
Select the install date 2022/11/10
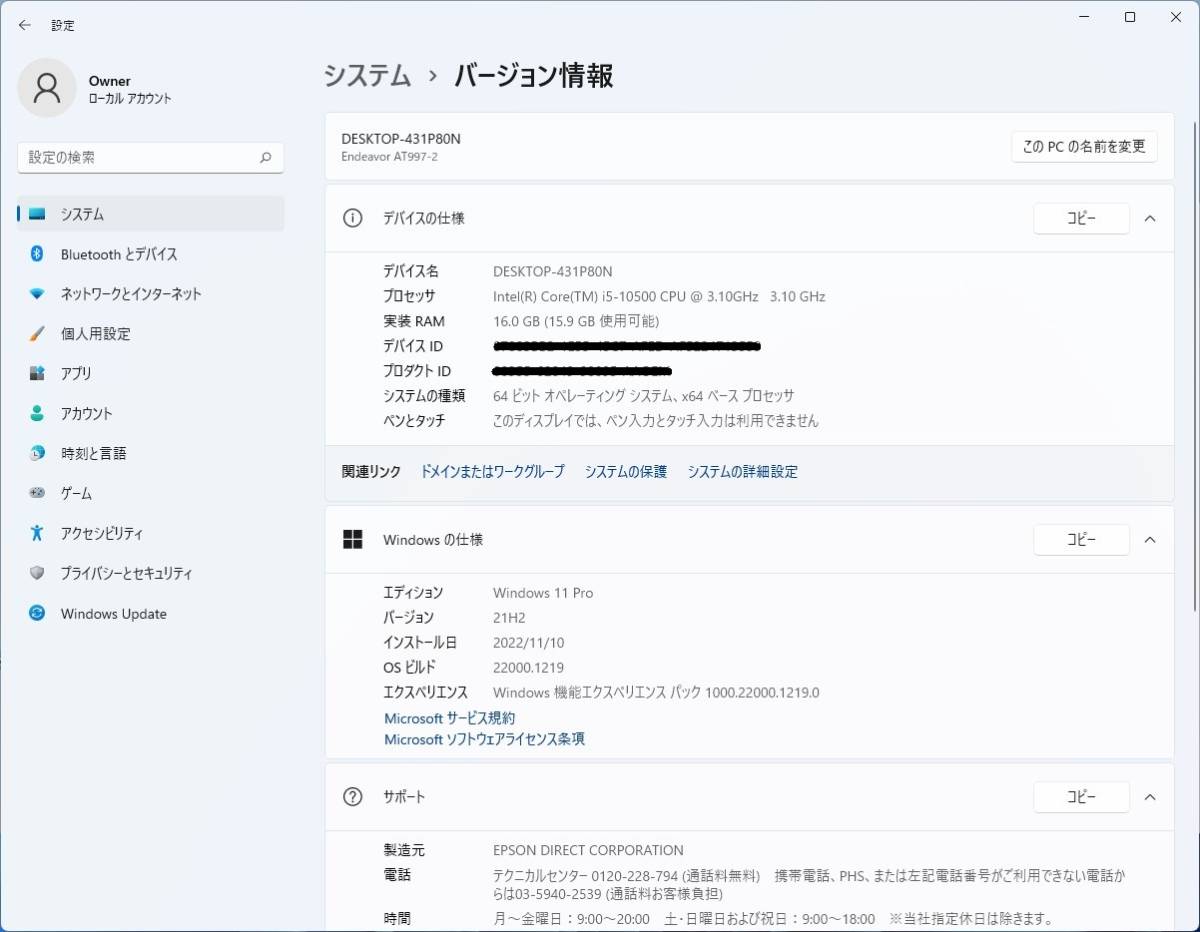[529, 643]
